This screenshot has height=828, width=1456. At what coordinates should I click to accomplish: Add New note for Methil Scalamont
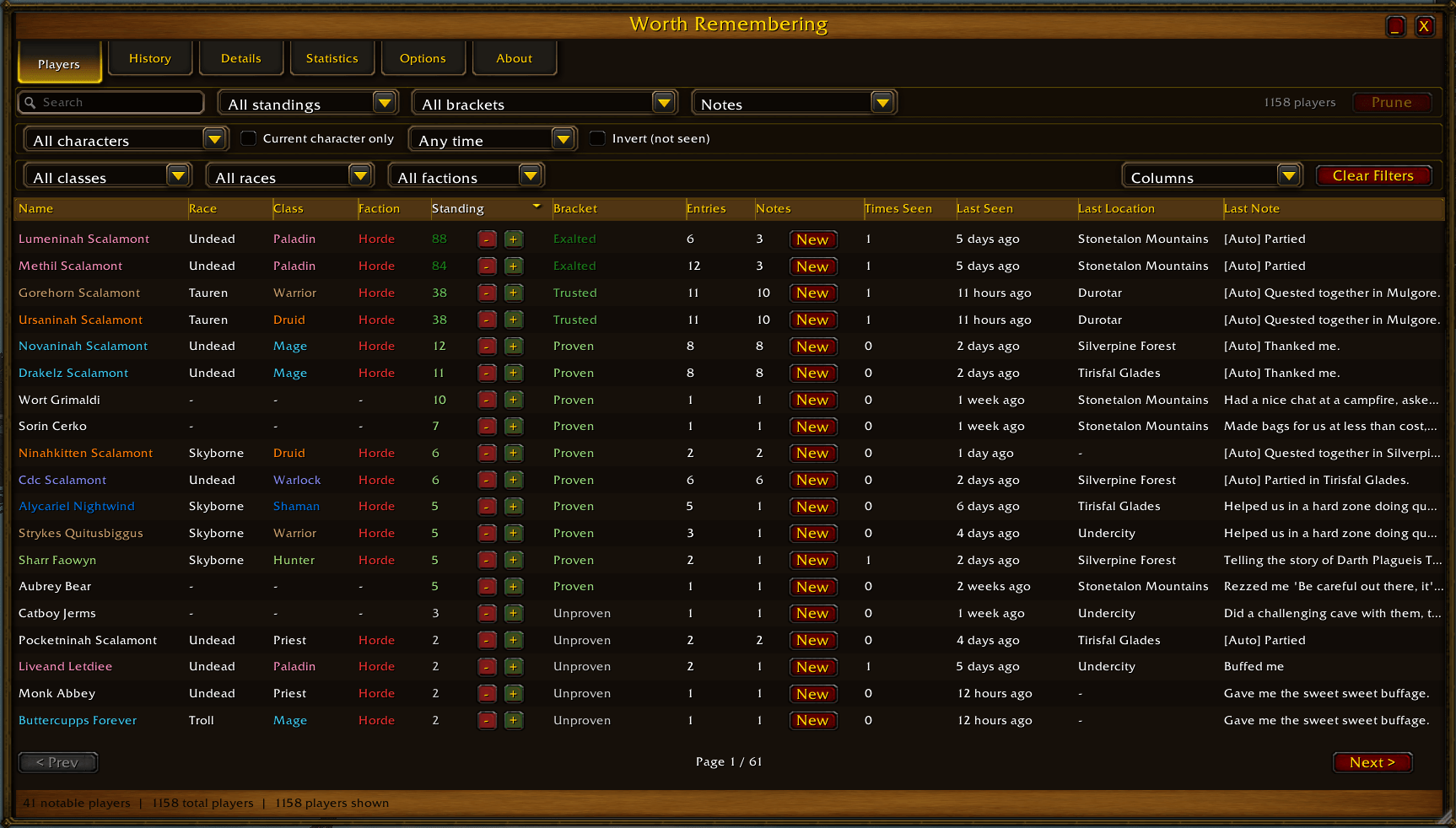click(x=813, y=266)
